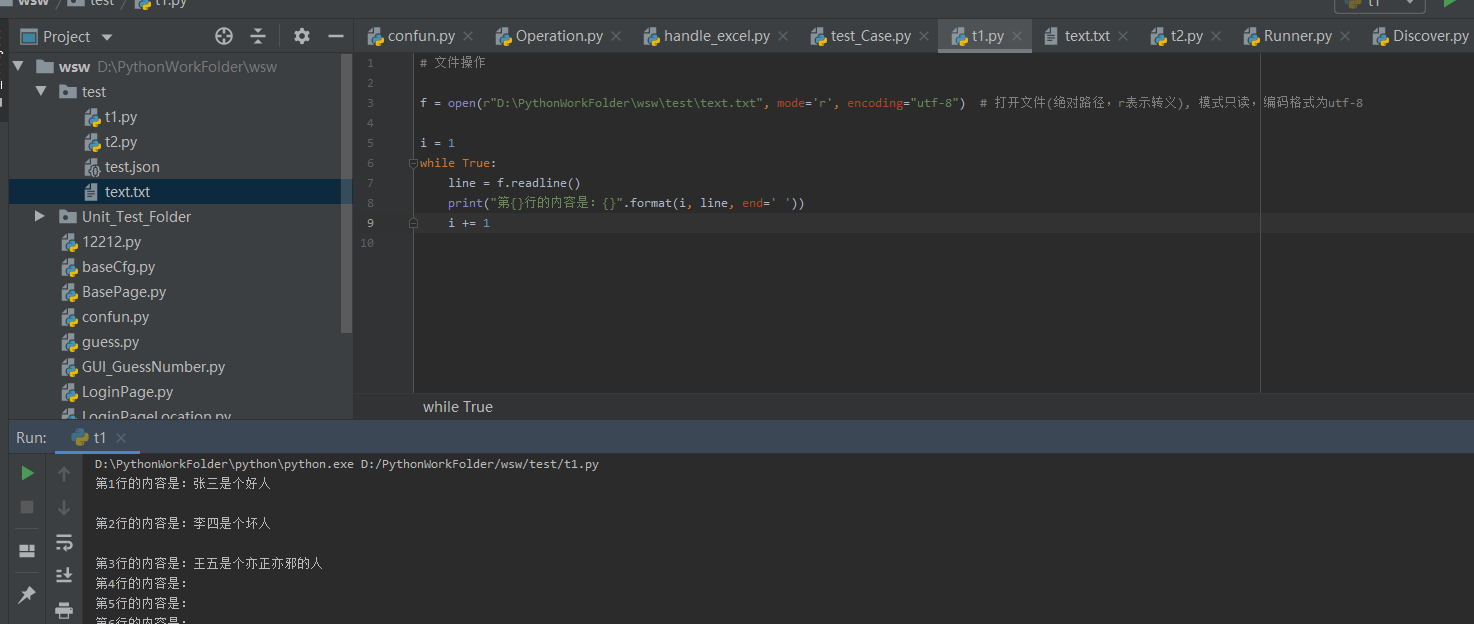Close the t1.py editor tab

tap(1017, 36)
